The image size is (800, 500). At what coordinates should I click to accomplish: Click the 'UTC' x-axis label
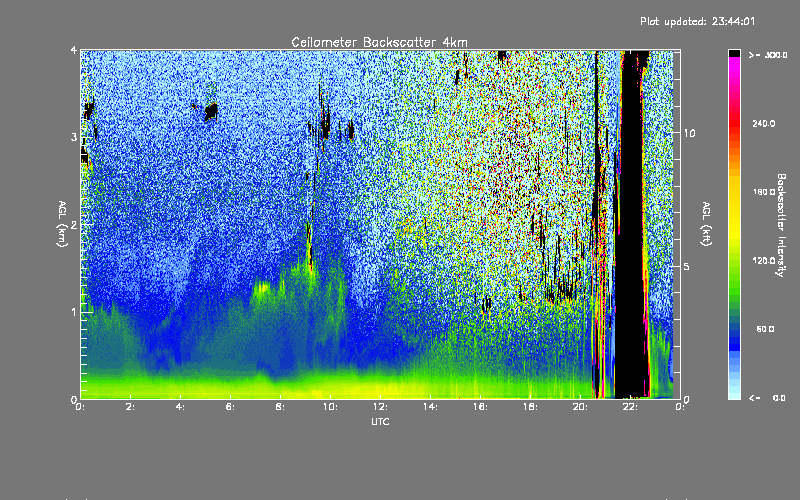(380, 421)
